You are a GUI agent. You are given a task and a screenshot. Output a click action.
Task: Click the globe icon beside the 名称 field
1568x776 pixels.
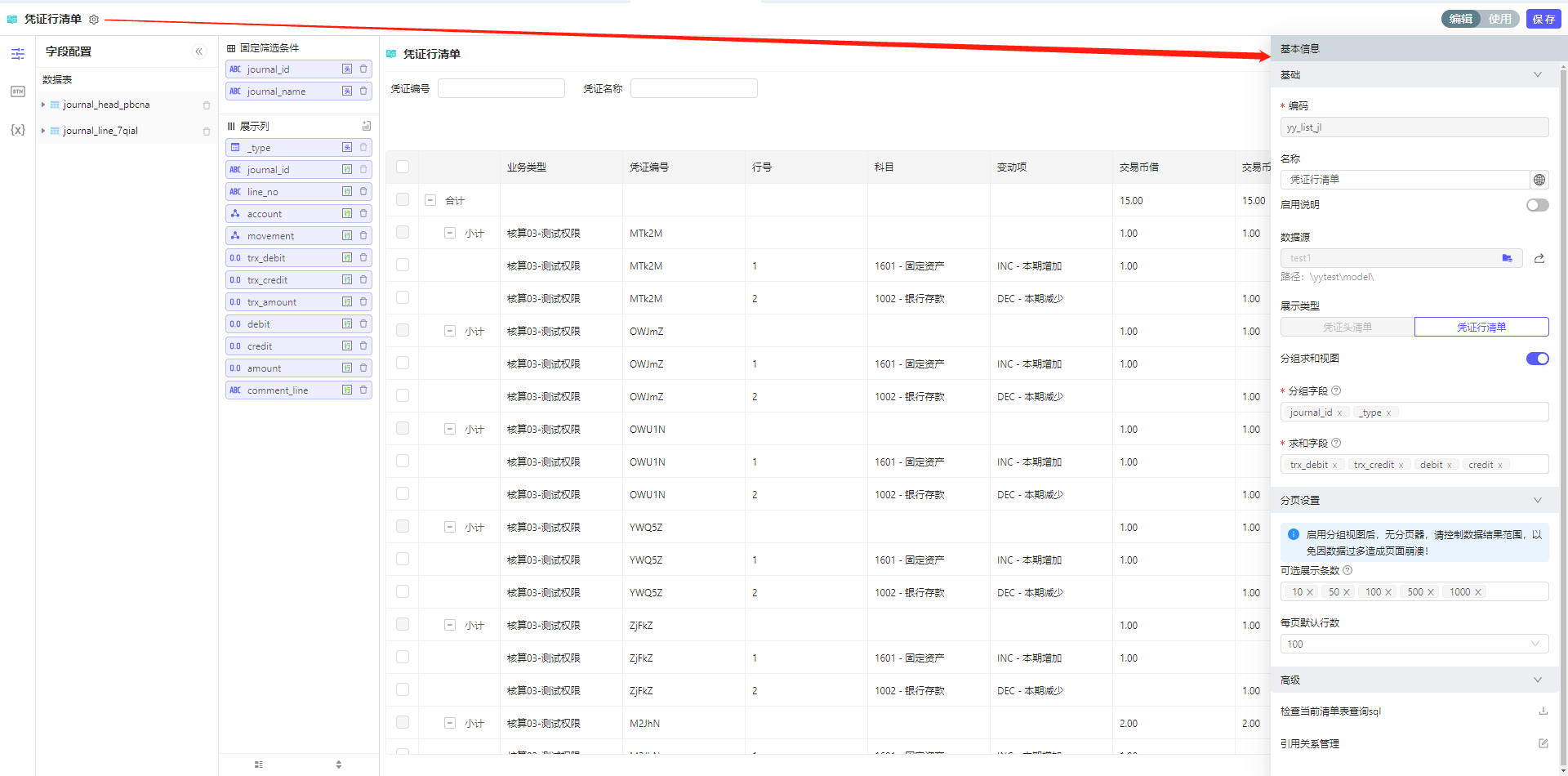click(x=1539, y=180)
